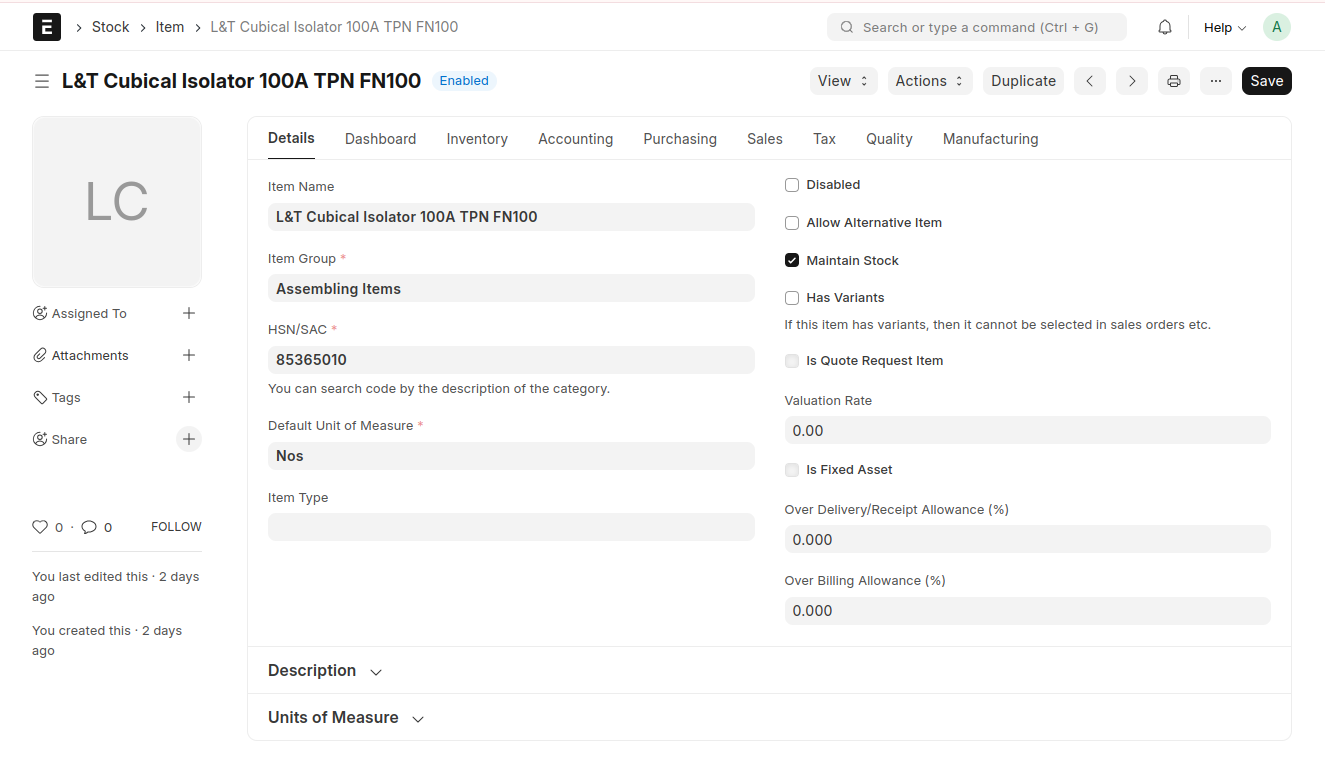Click the ERPNext home logo icon
The width and height of the screenshot is (1325, 761).
[47, 27]
